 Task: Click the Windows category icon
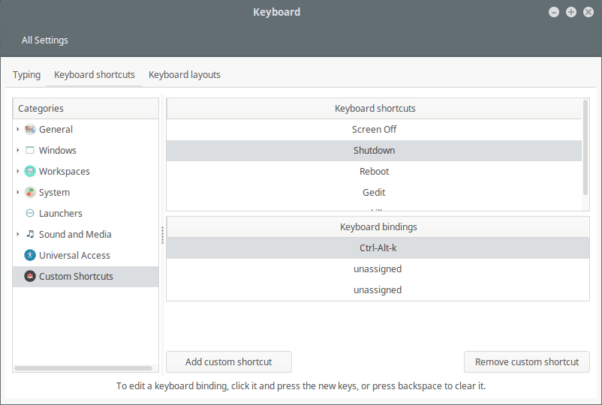(30, 150)
